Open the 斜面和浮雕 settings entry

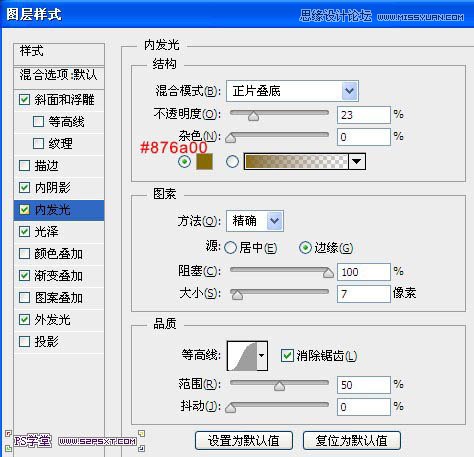[x=64, y=99]
